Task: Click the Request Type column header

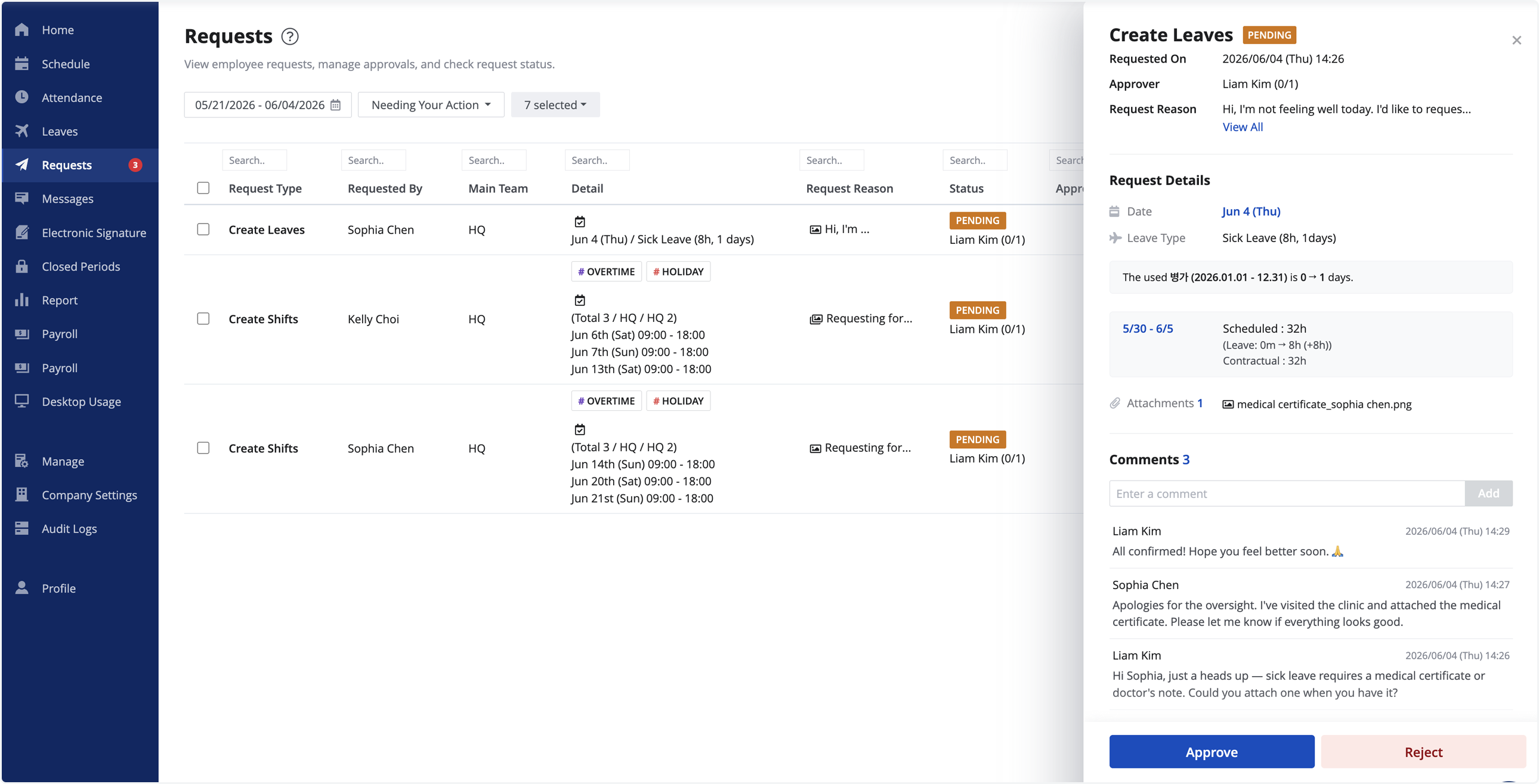Action: point(265,188)
